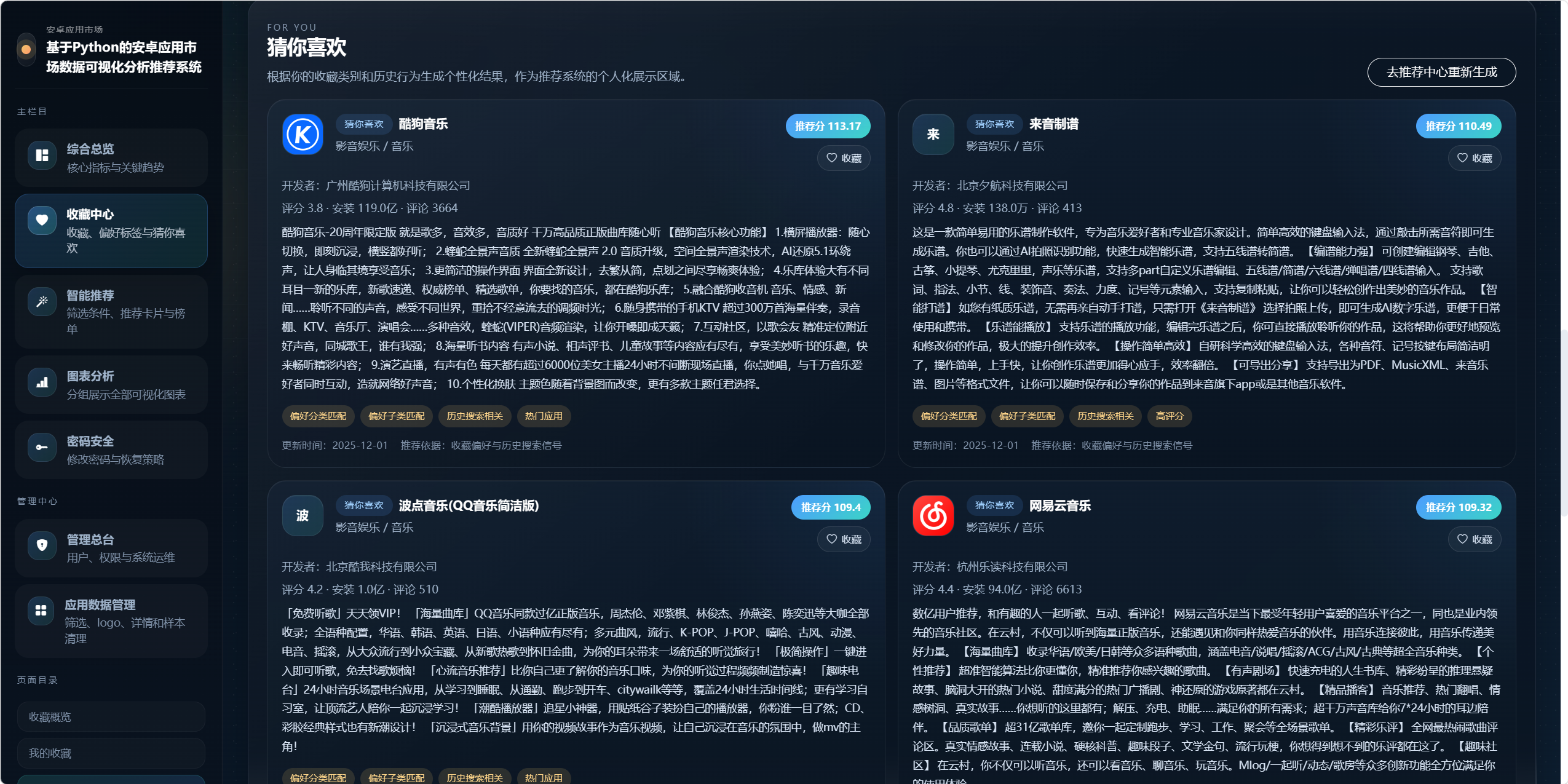
Task: Toggle 收藏 favorite for 波点音乐
Action: 844,539
